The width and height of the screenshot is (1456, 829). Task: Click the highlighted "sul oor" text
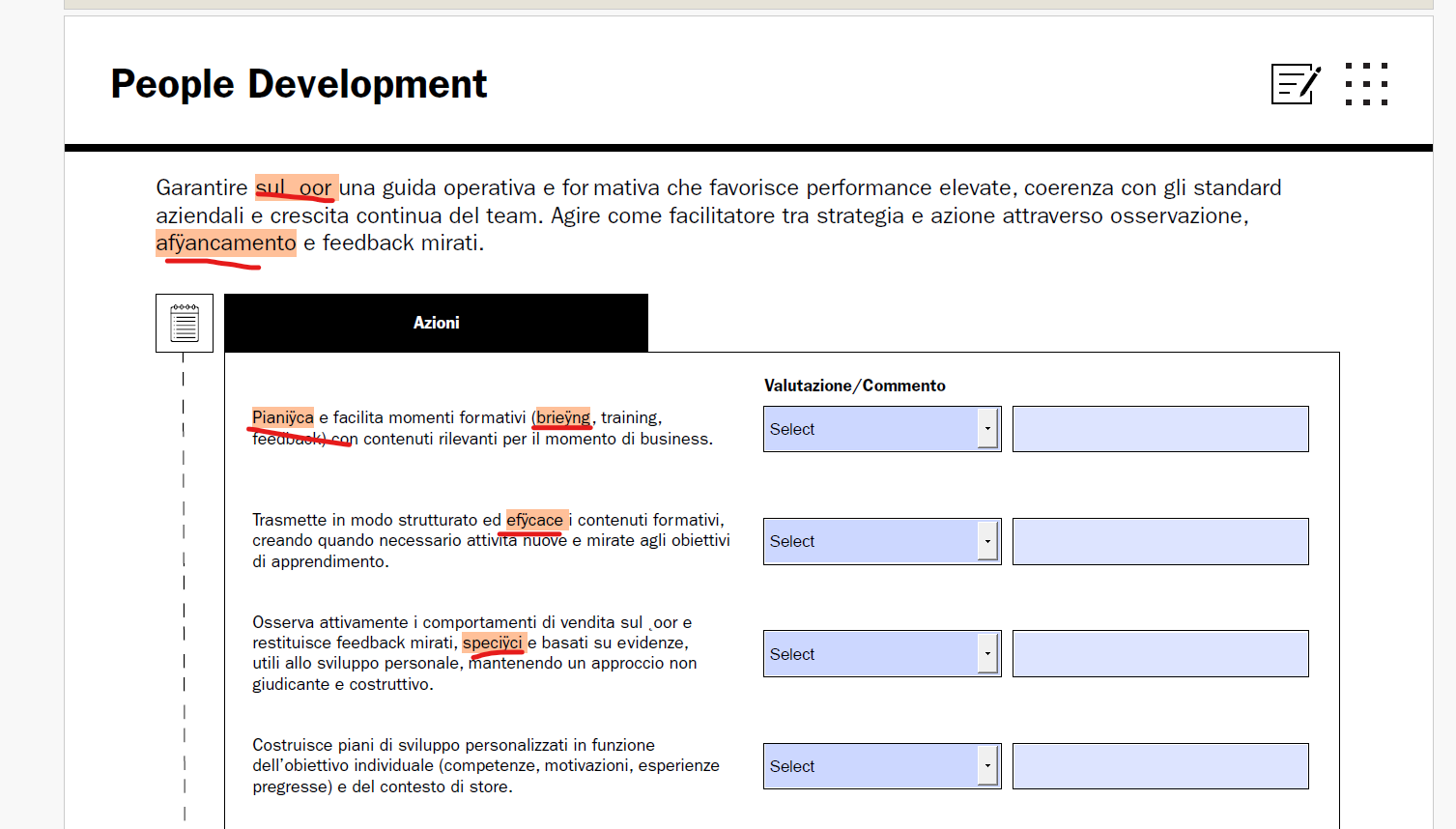295,187
